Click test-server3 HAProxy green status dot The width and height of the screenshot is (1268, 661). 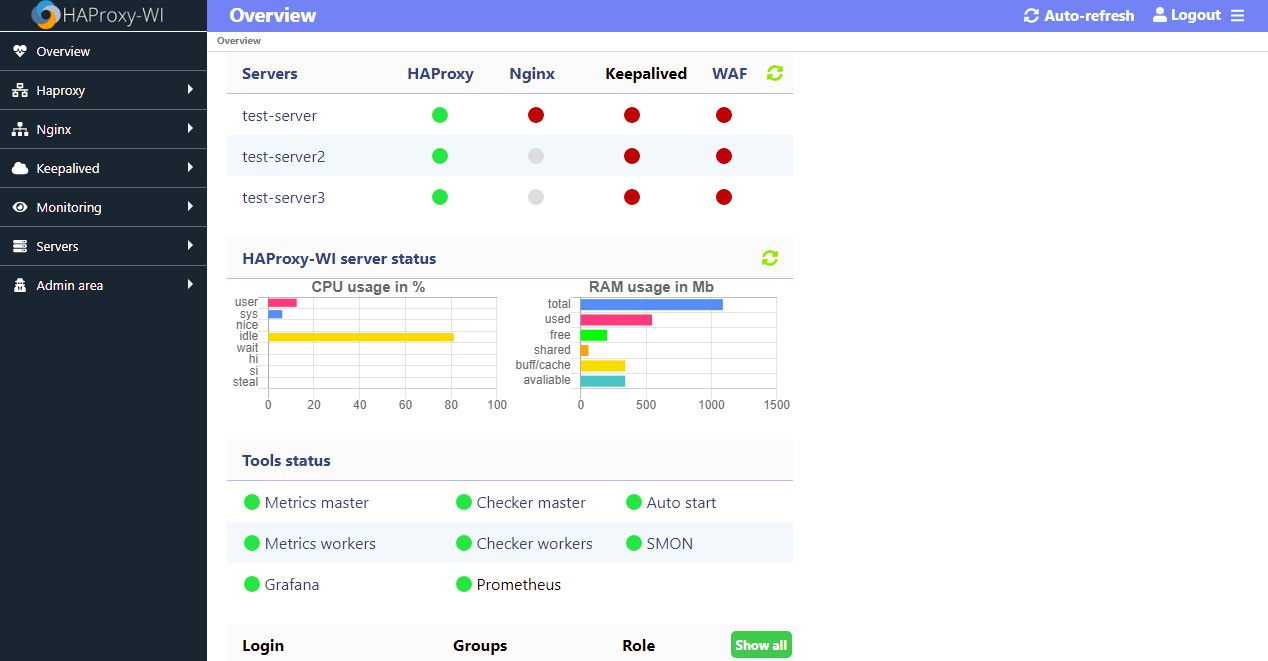click(x=440, y=197)
